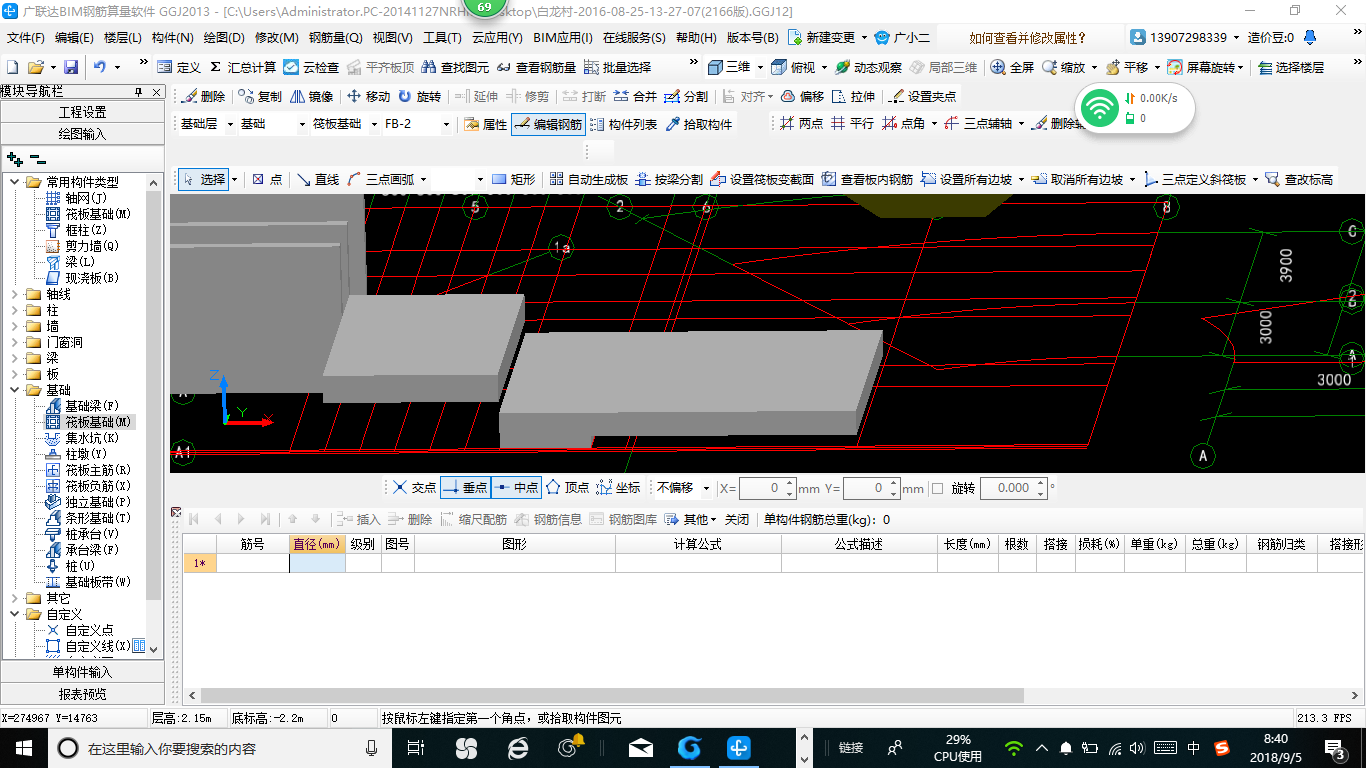Click the Save disk icon in toolbar
Image resolution: width=1366 pixels, height=768 pixels.
pos(71,67)
